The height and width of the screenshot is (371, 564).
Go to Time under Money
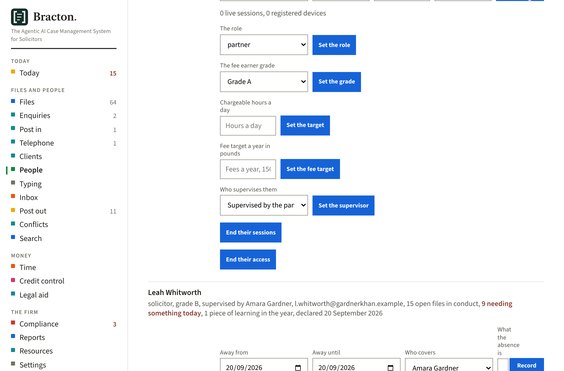[28, 267]
